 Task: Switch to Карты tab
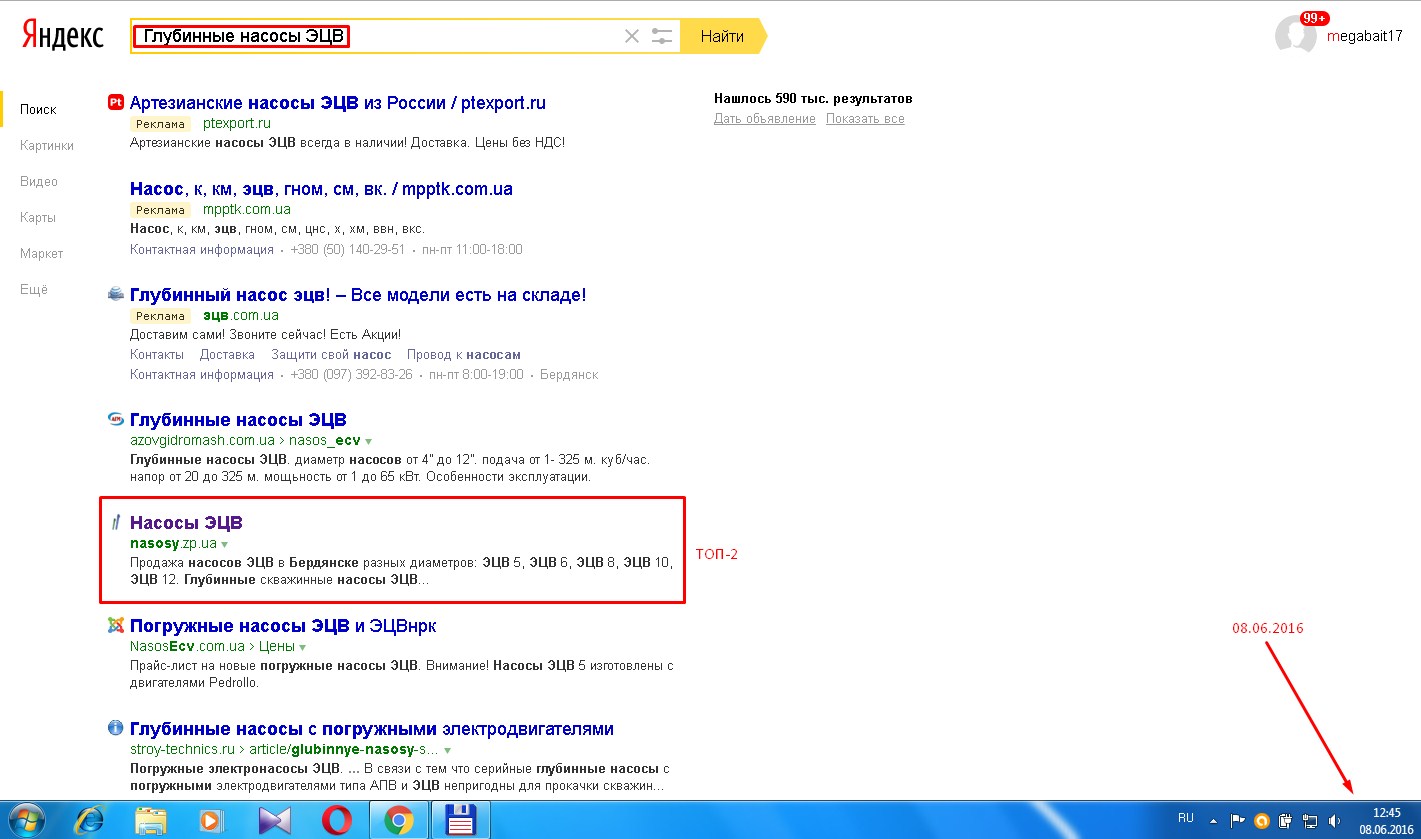(x=38, y=217)
